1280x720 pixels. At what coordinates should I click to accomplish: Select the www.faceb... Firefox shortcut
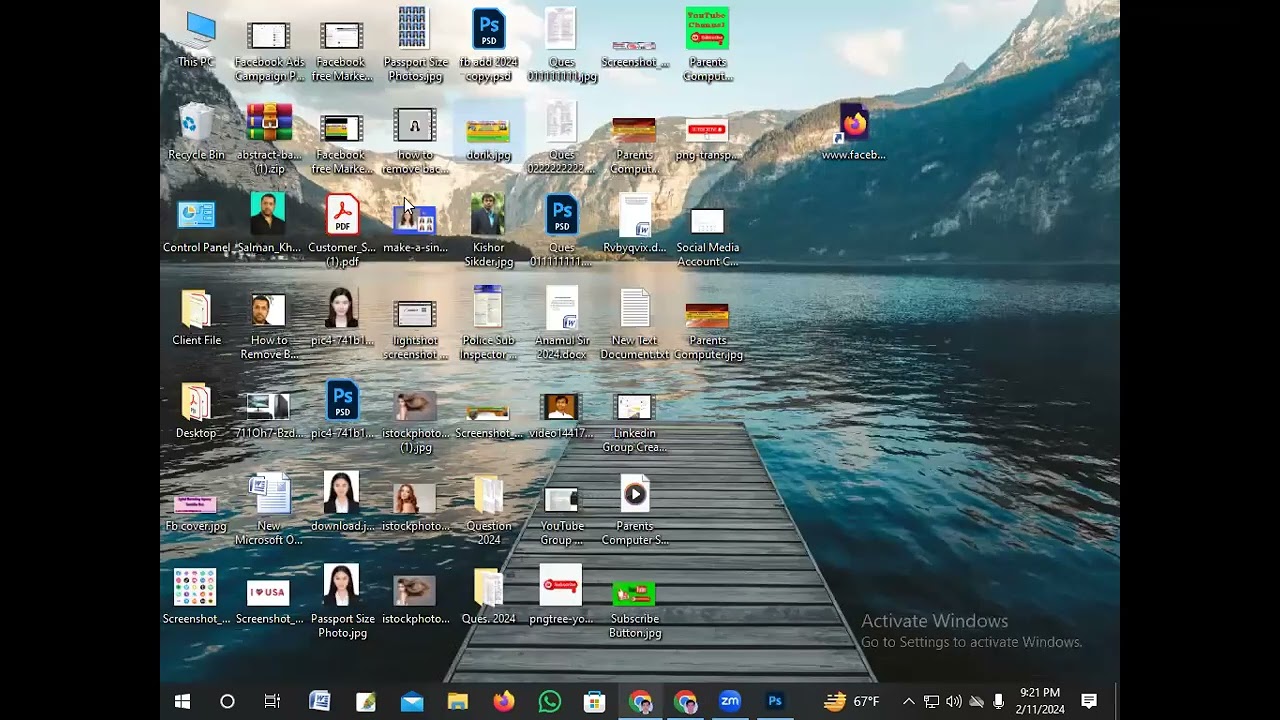[x=854, y=132]
